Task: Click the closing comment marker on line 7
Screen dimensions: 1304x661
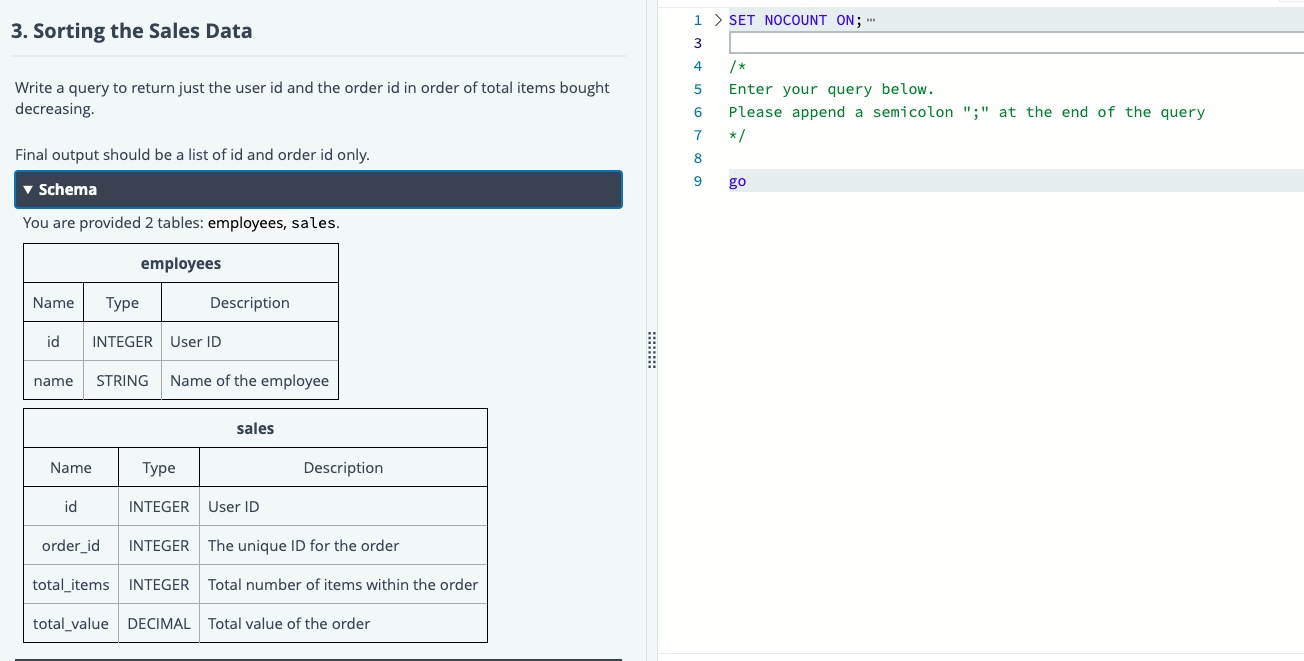Action: [x=735, y=135]
